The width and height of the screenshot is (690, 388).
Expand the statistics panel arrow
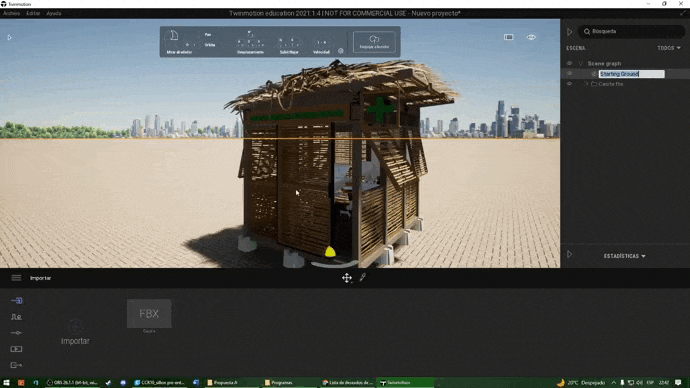pos(569,255)
